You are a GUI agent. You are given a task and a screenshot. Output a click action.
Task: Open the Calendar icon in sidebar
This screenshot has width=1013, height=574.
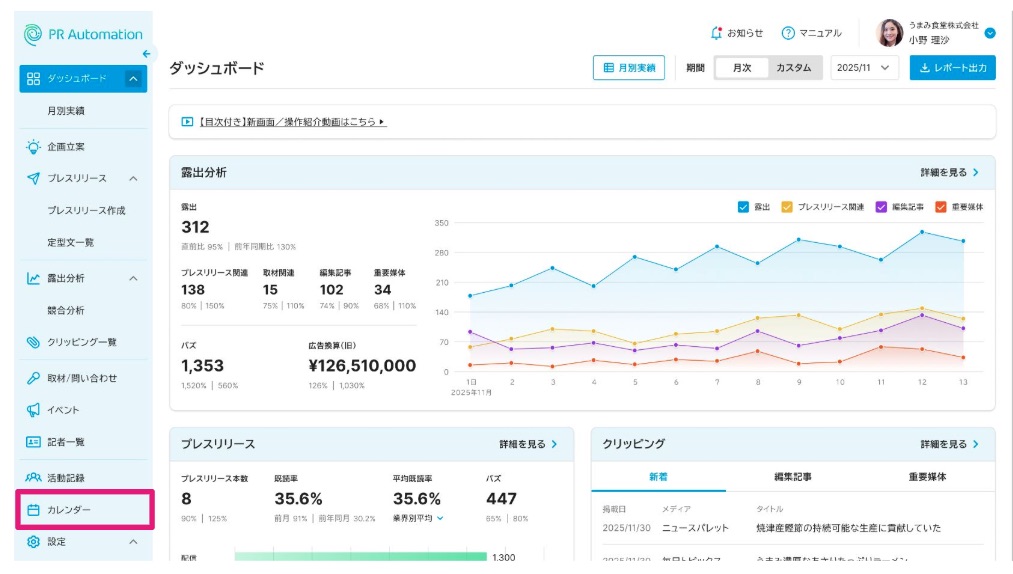pyautogui.click(x=33, y=510)
